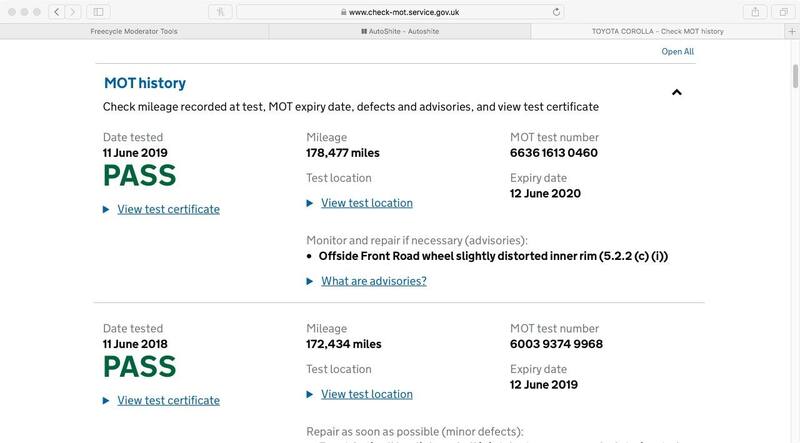Click Safari's forward navigation arrow
800x443 pixels.
click(74, 11)
